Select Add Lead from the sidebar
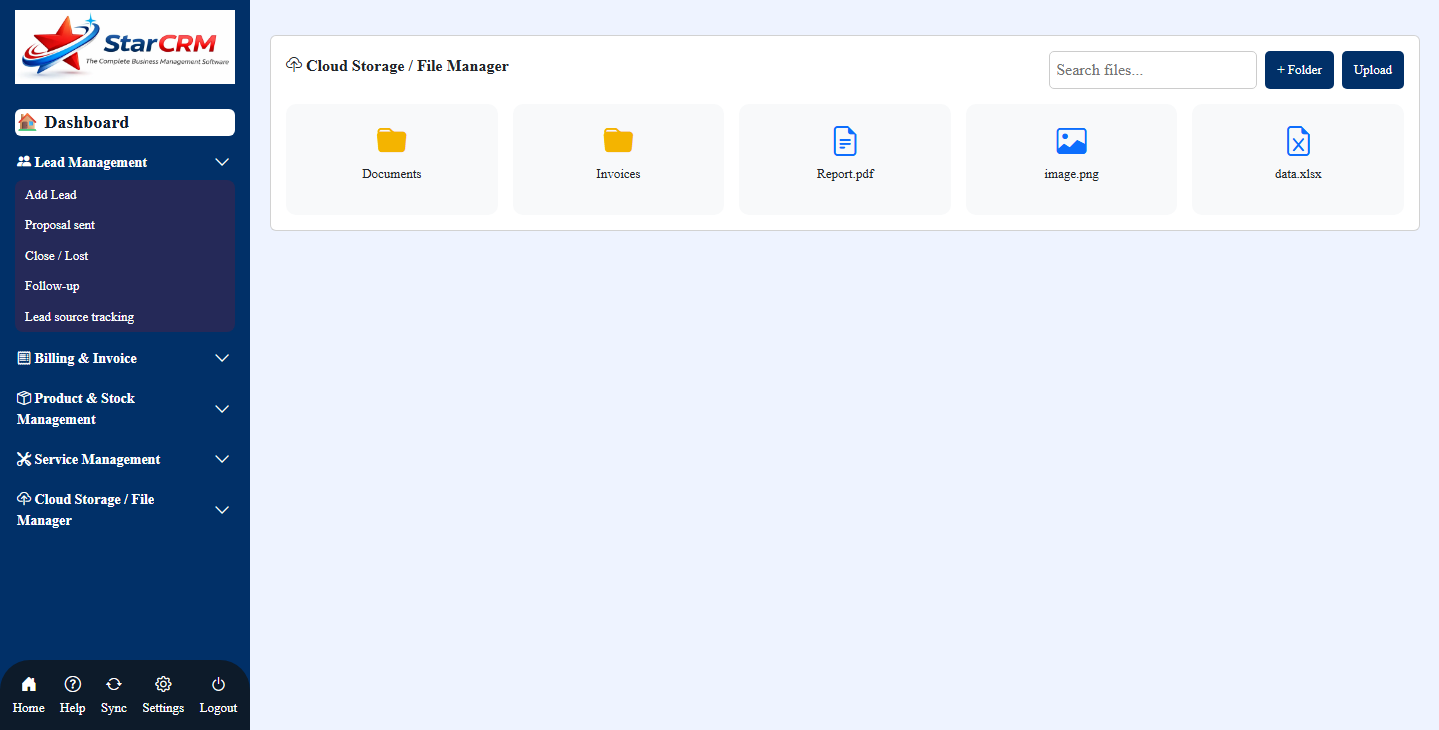The width and height of the screenshot is (1439, 730). click(50, 194)
